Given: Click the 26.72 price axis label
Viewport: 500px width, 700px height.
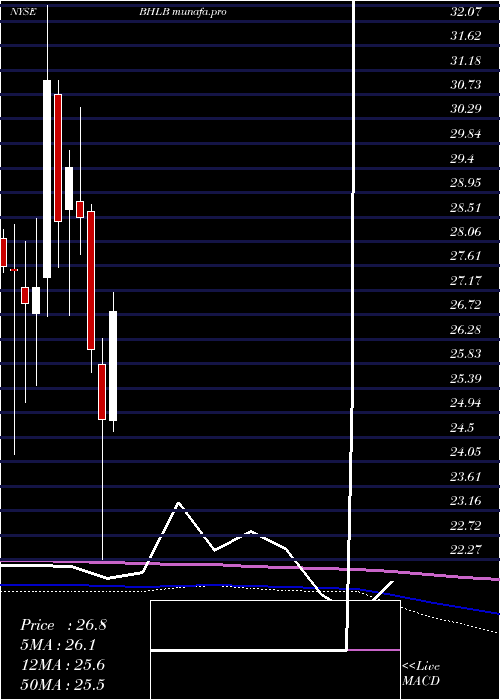Looking at the screenshot, I should click(x=466, y=305).
